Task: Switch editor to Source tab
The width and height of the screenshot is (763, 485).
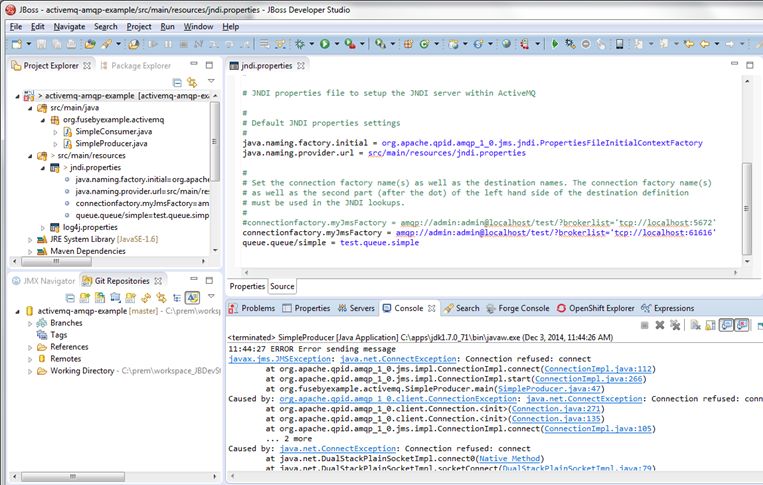Action: (x=282, y=286)
